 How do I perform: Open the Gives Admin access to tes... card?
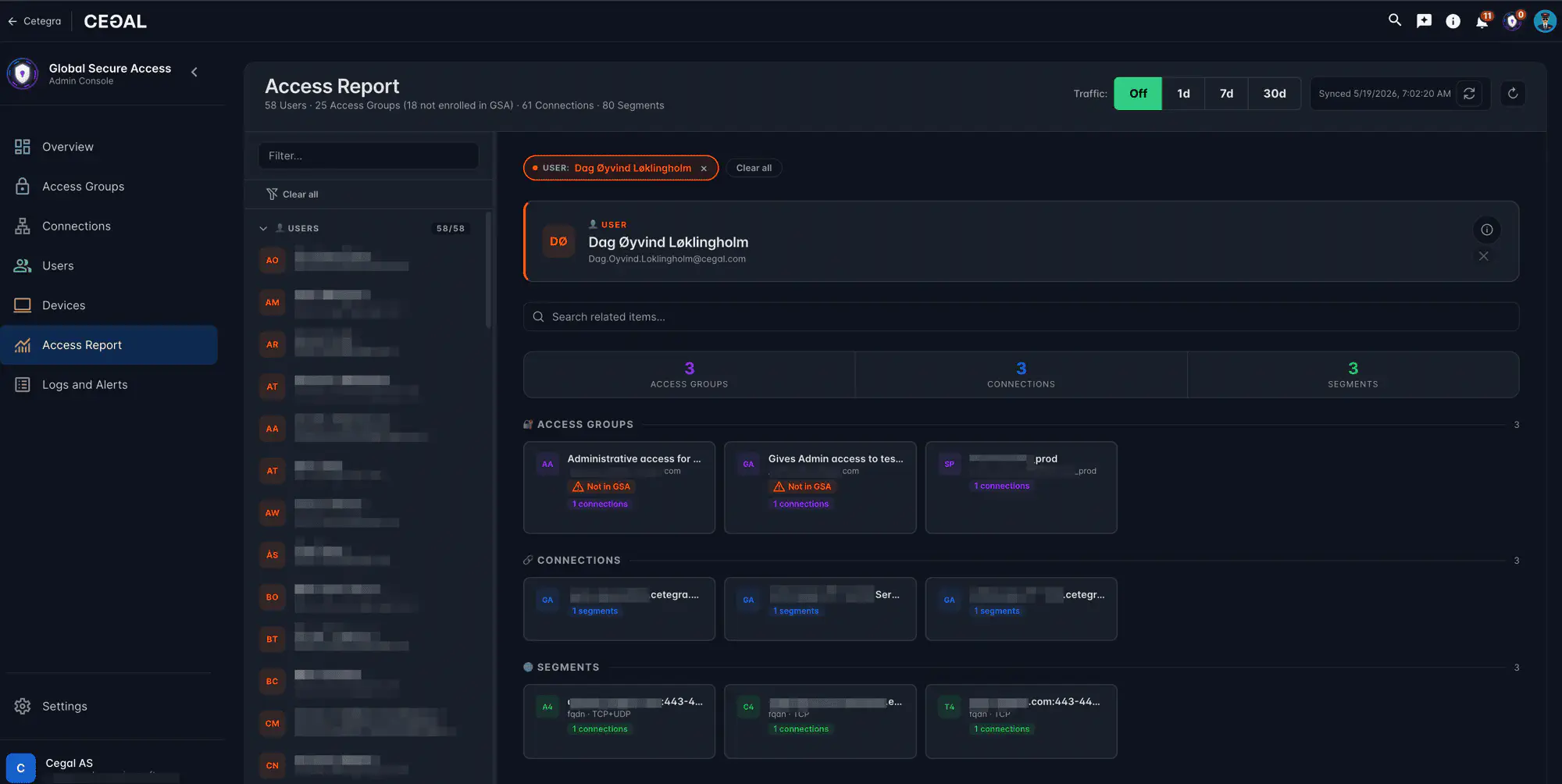pyautogui.click(x=820, y=487)
